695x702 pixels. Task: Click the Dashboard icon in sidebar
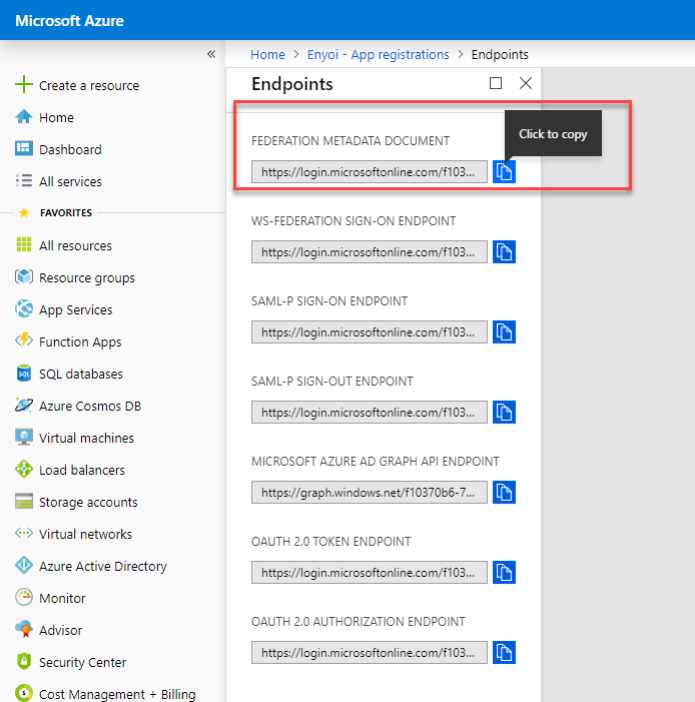pos(24,149)
